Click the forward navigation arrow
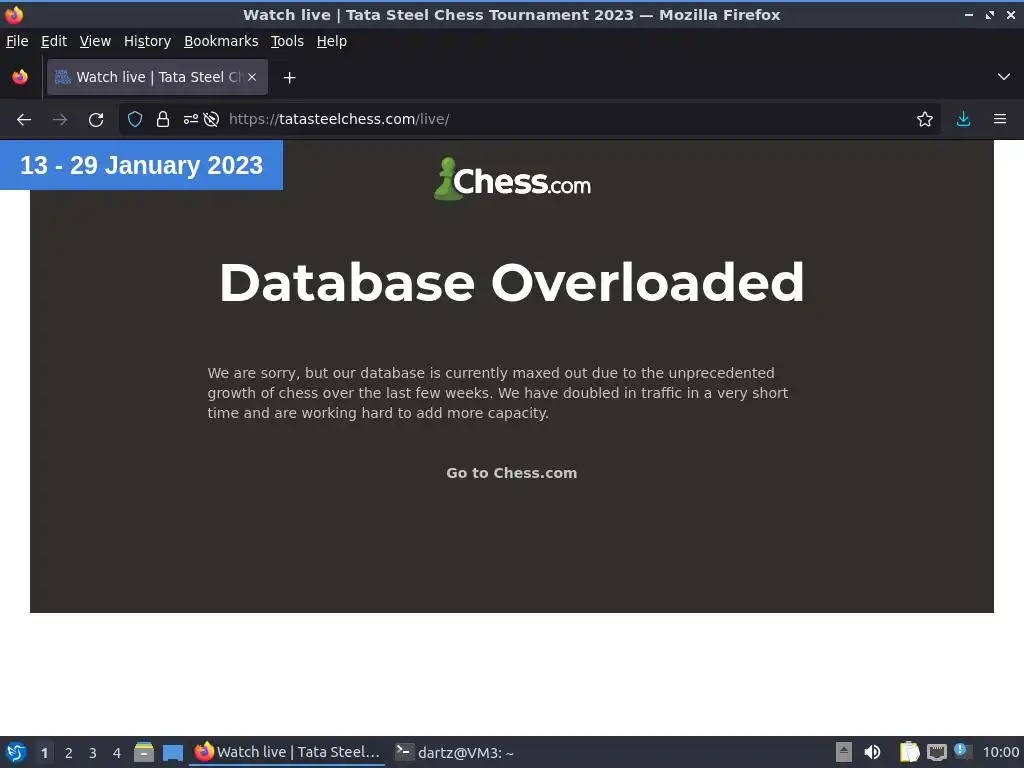This screenshot has height=768, width=1024. tap(60, 120)
